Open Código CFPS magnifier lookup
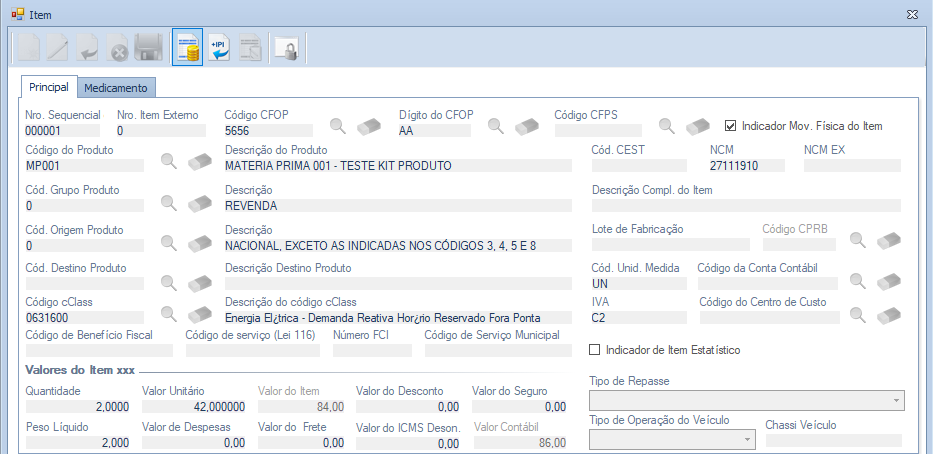 [x=666, y=126]
